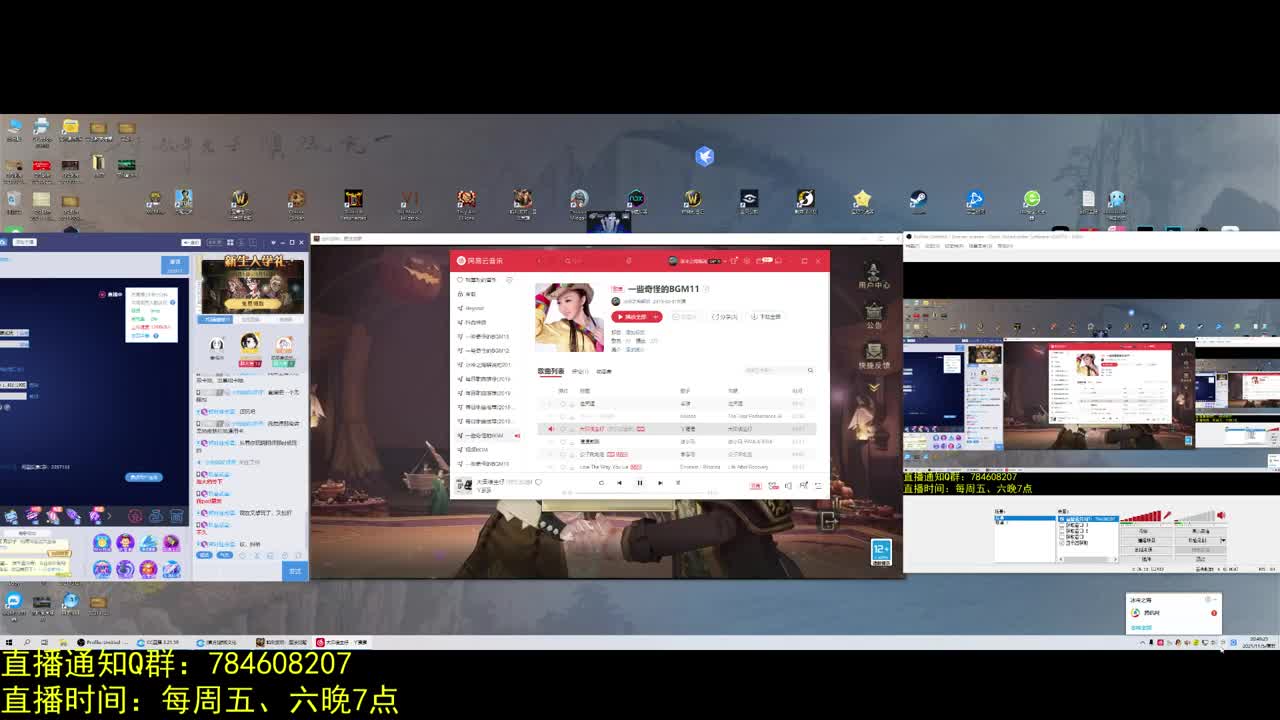Select the song Love The Way You Lie
This screenshot has height=720, width=1280.
[603, 467]
